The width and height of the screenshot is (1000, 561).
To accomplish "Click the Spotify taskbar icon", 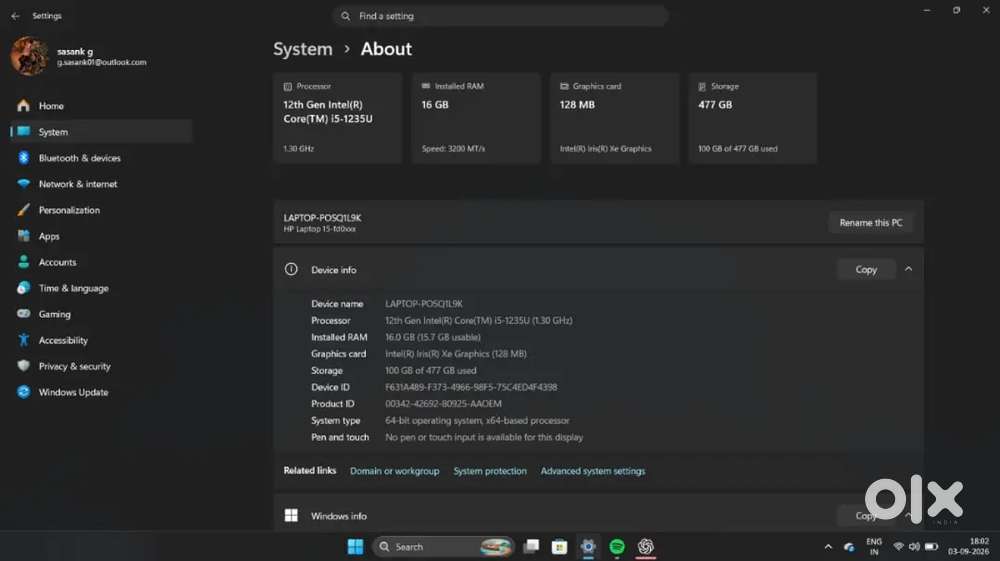I will pyautogui.click(x=617, y=547).
